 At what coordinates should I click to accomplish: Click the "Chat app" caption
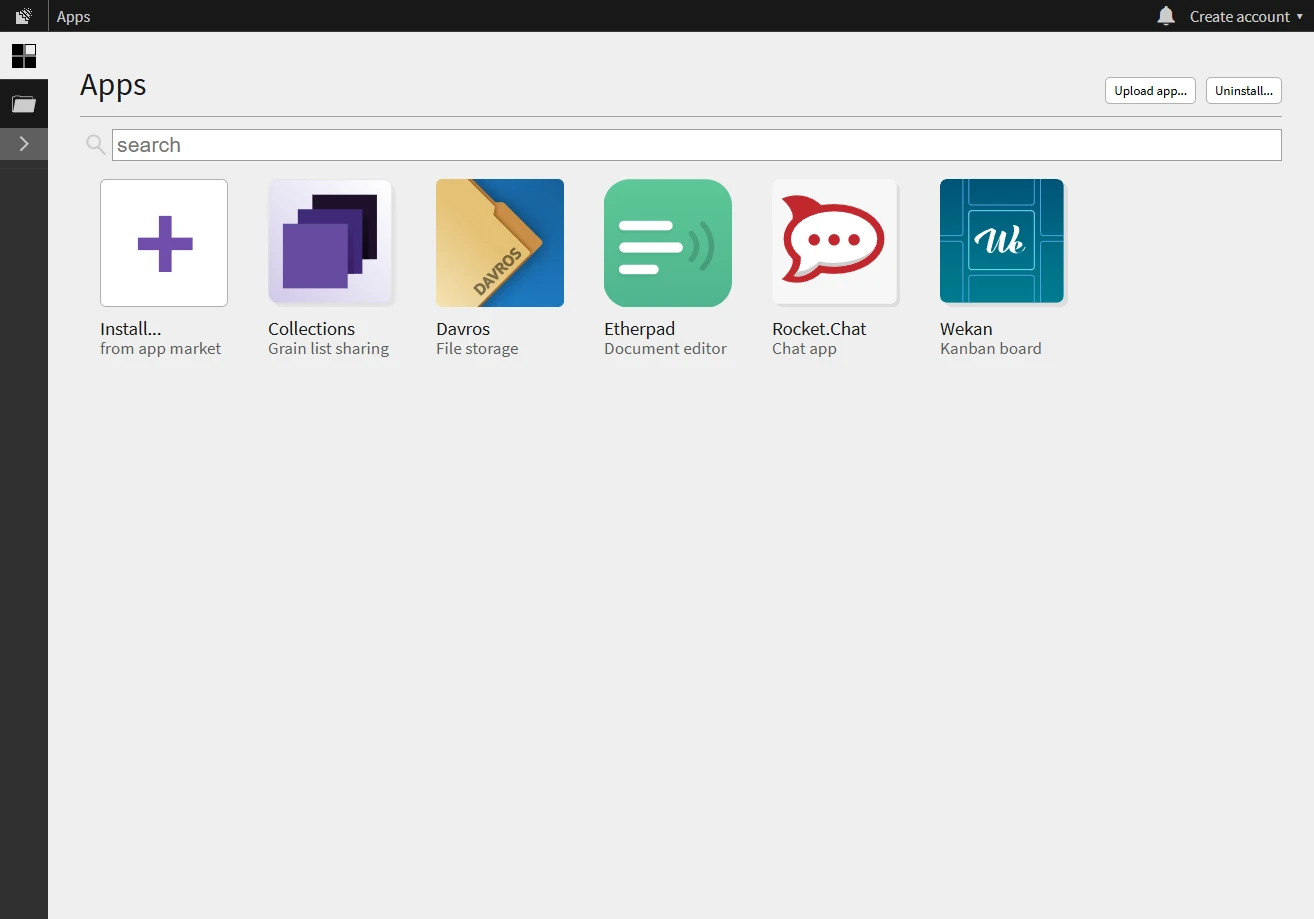click(x=804, y=349)
